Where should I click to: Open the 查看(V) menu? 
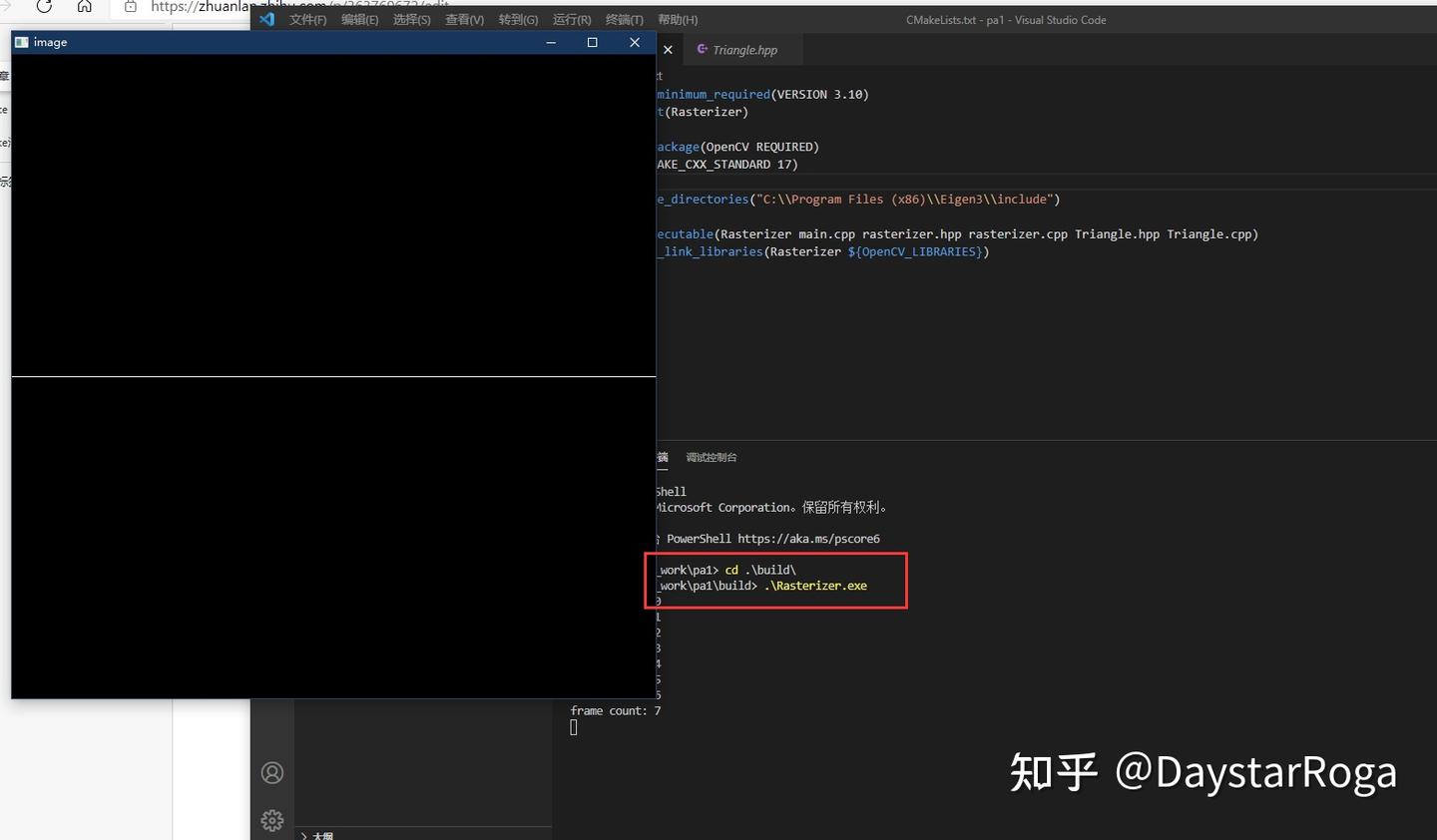[x=464, y=19]
